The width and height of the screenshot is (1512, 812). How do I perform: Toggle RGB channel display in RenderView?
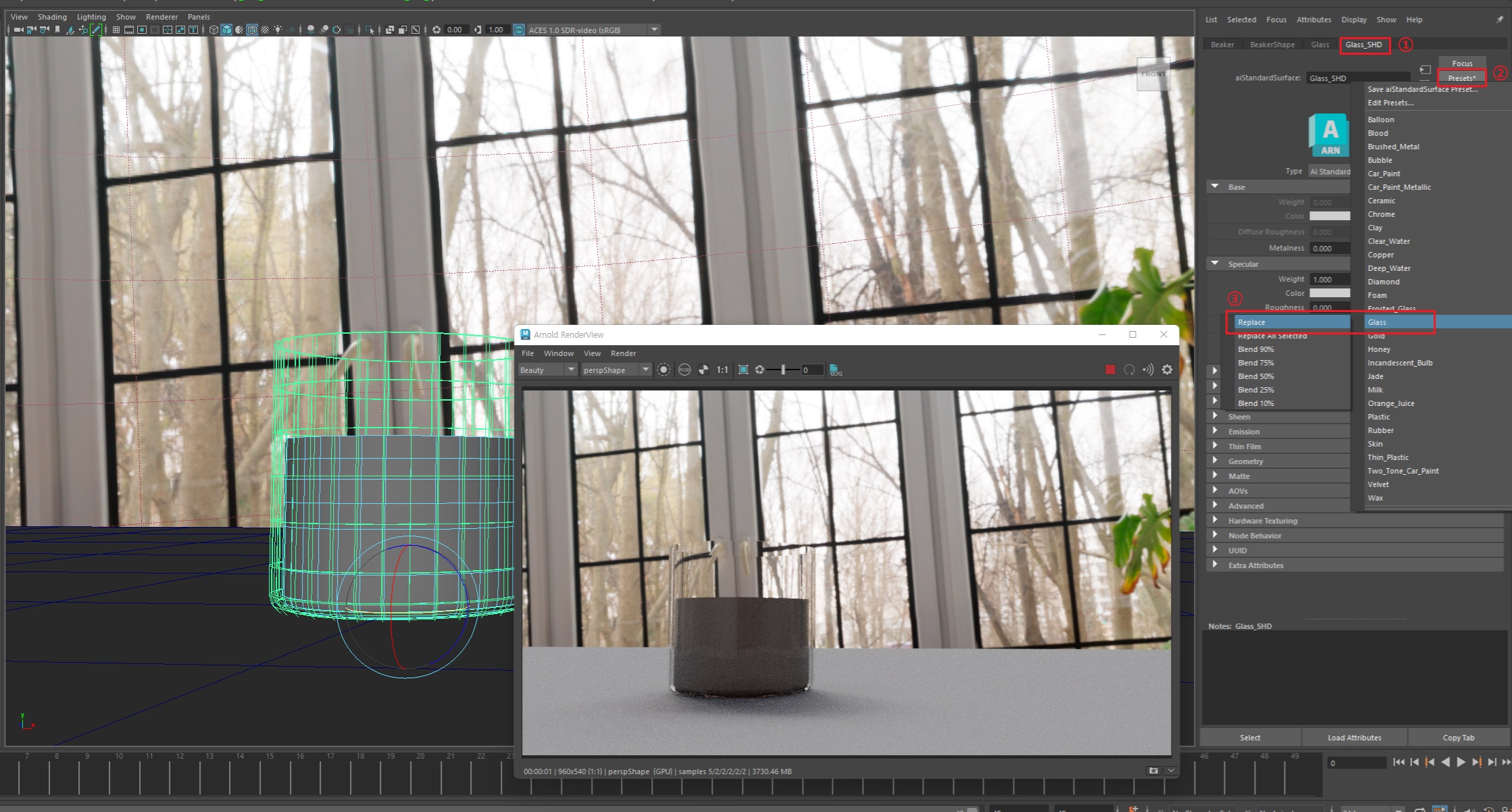pos(684,370)
